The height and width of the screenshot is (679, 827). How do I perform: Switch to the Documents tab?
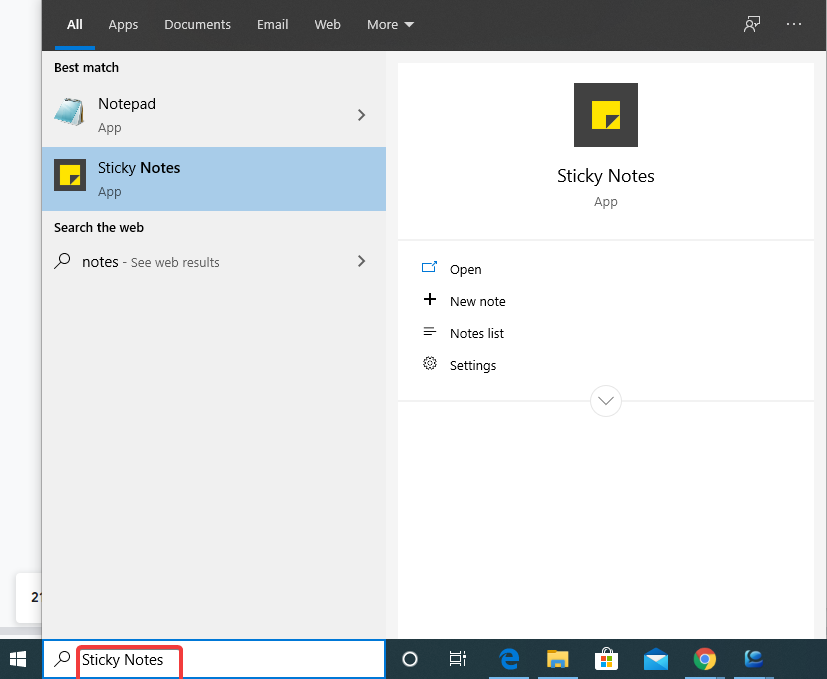pos(197,24)
